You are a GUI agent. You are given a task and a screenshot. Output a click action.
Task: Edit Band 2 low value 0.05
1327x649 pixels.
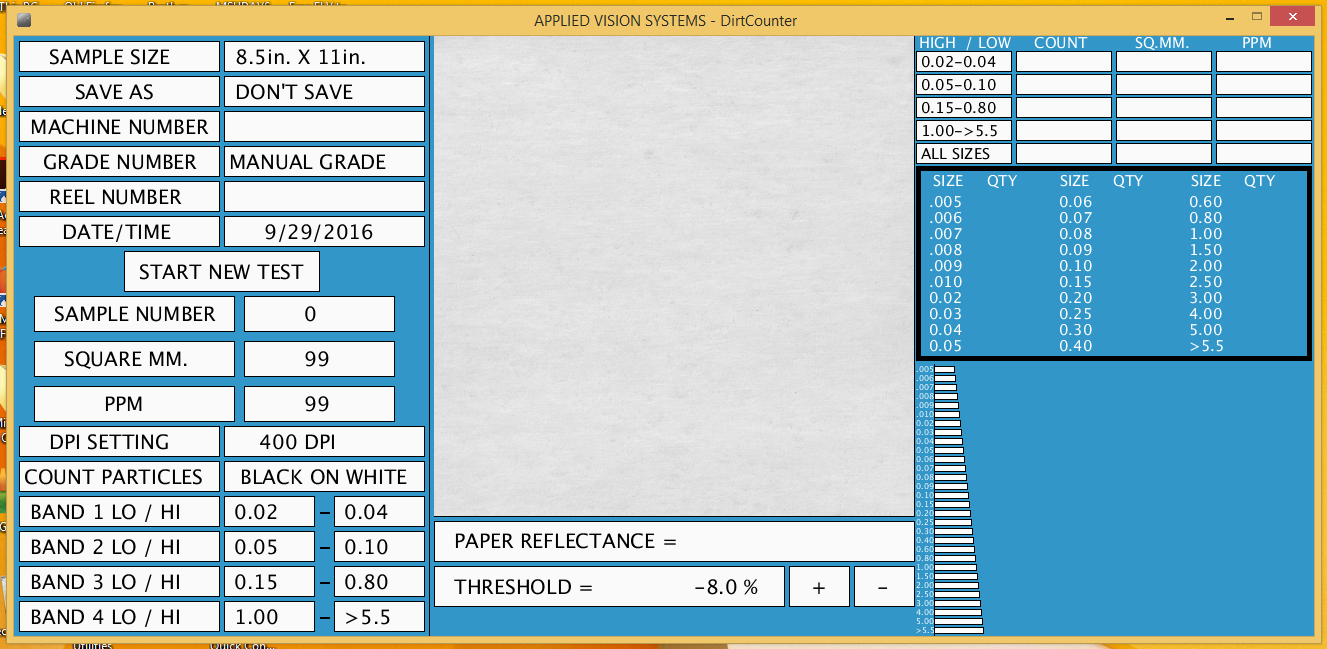(x=269, y=547)
